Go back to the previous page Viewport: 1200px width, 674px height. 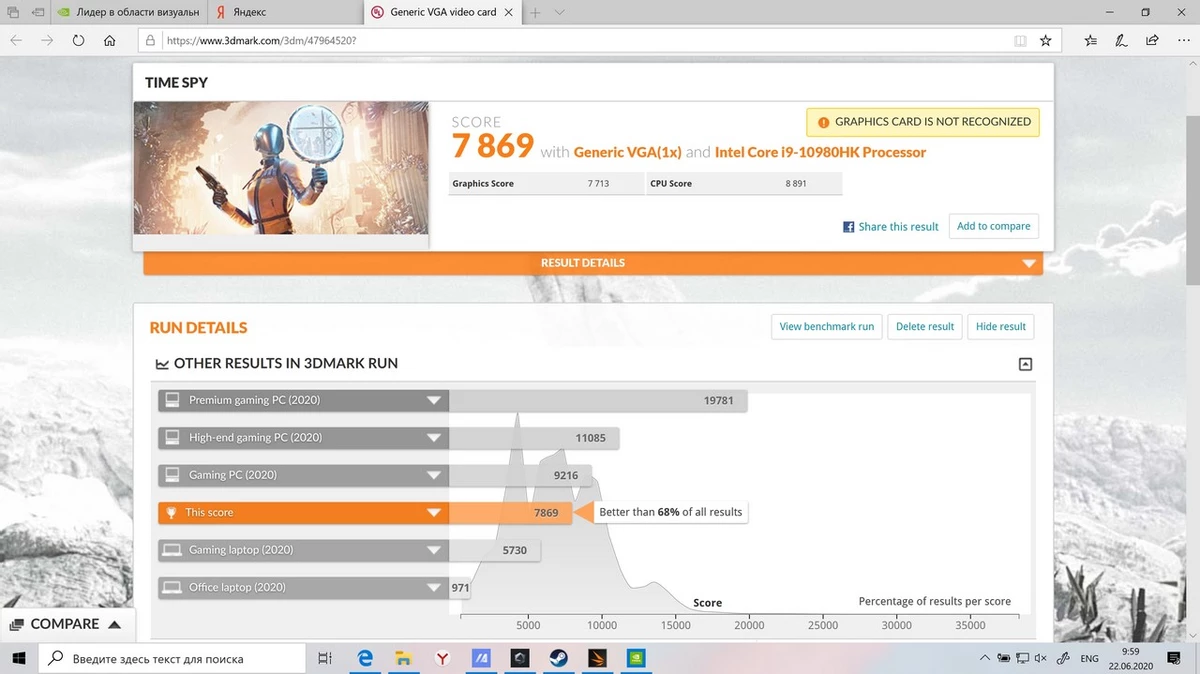[x=17, y=41]
